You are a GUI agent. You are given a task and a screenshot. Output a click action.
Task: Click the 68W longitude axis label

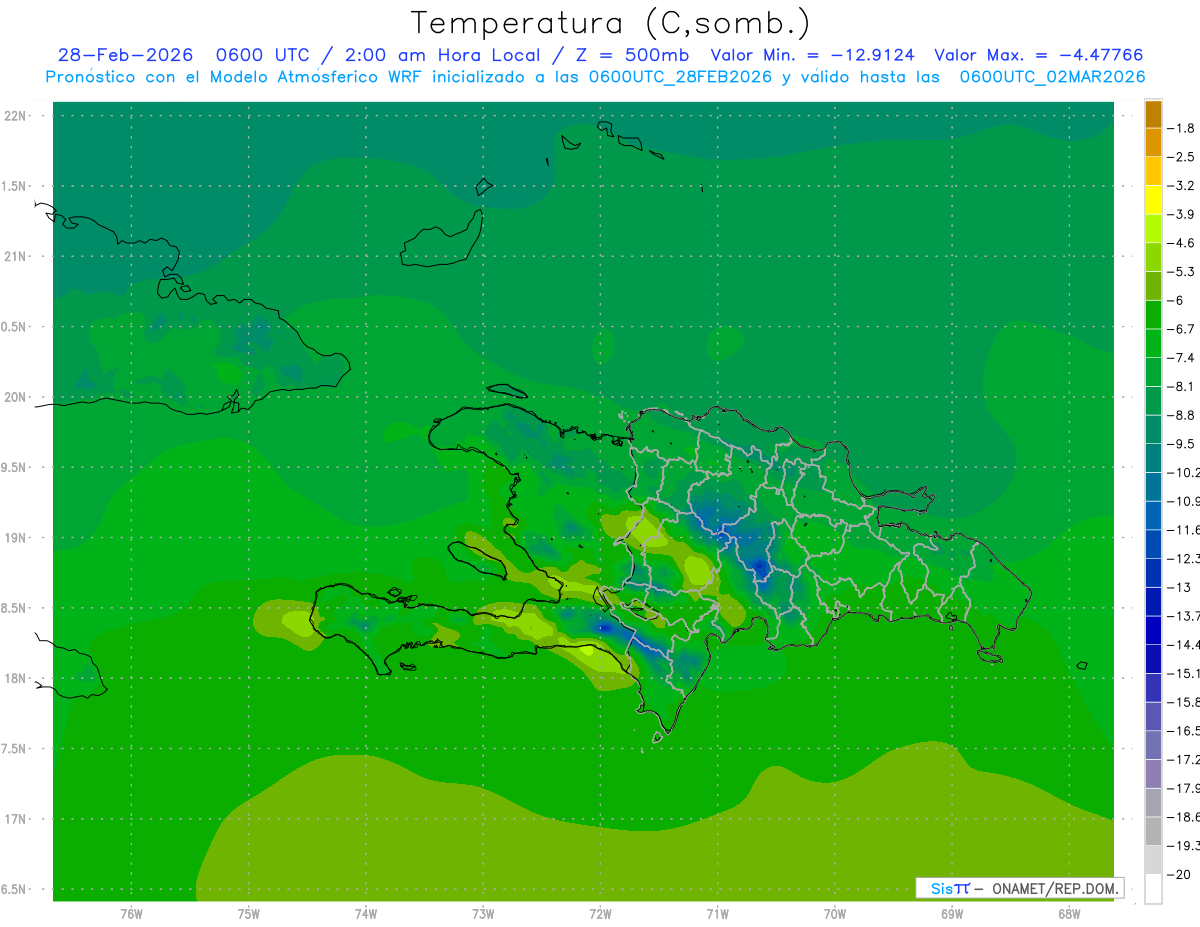tap(1069, 913)
